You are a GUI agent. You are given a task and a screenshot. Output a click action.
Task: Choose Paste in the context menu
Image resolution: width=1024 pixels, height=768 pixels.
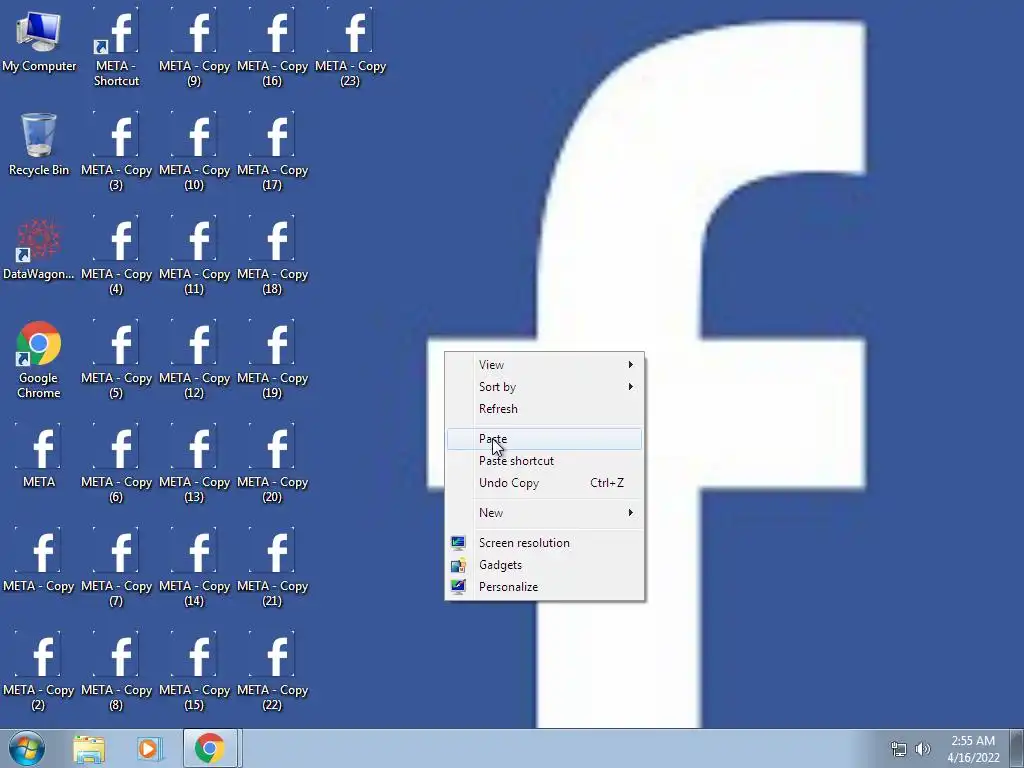point(544,439)
